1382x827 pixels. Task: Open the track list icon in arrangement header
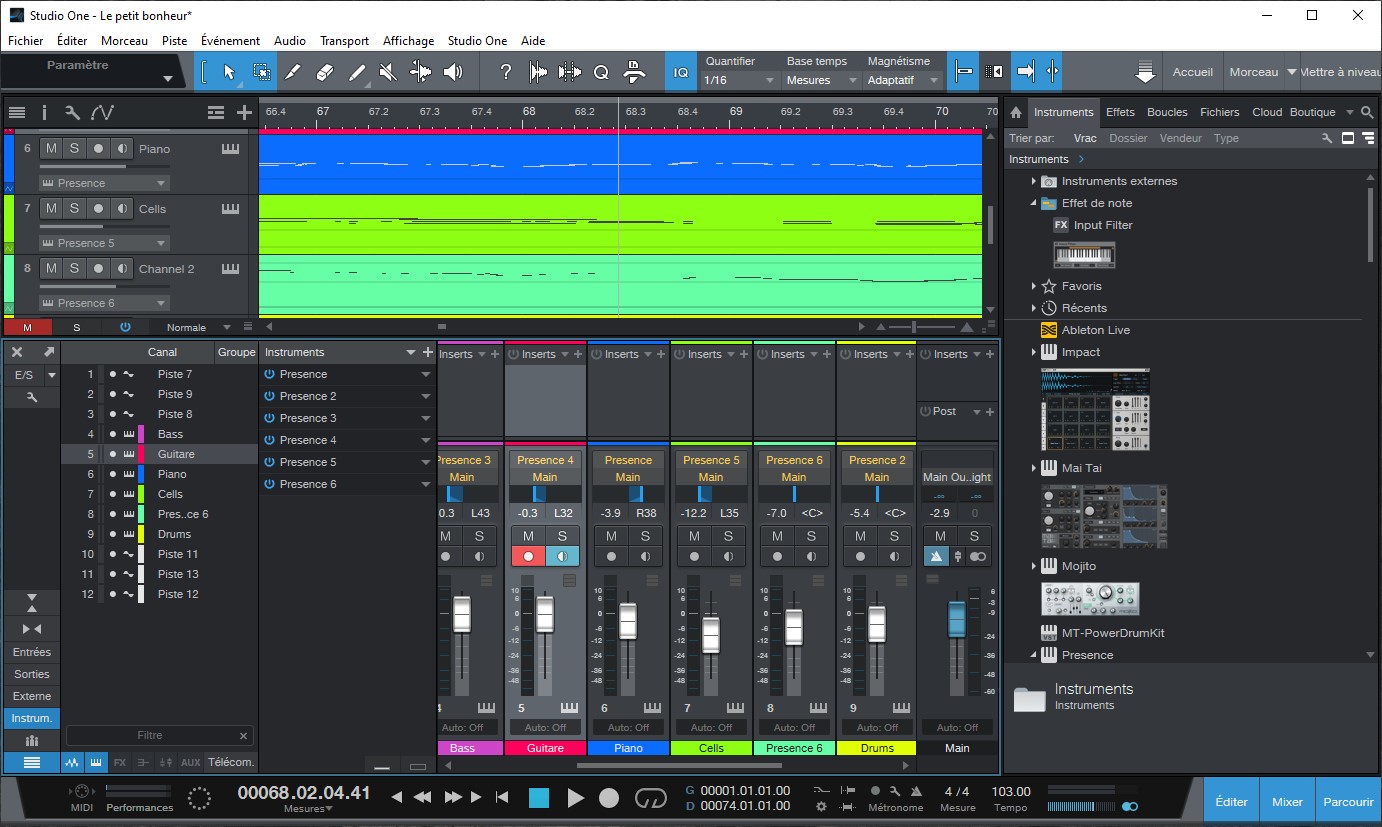click(16, 112)
